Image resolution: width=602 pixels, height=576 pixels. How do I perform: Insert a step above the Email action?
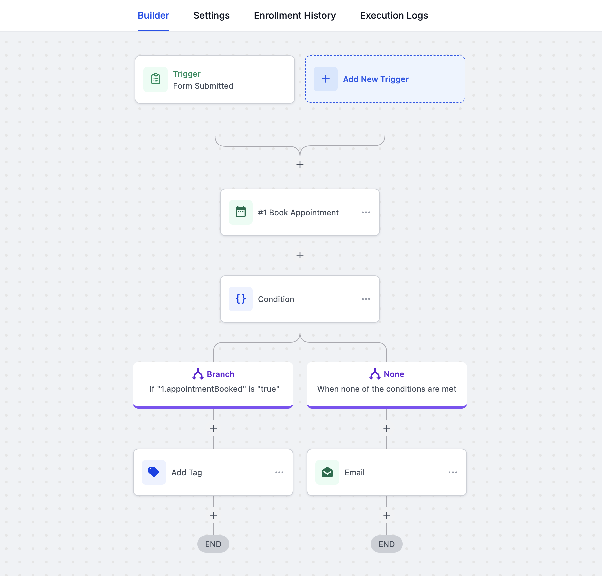(x=387, y=429)
